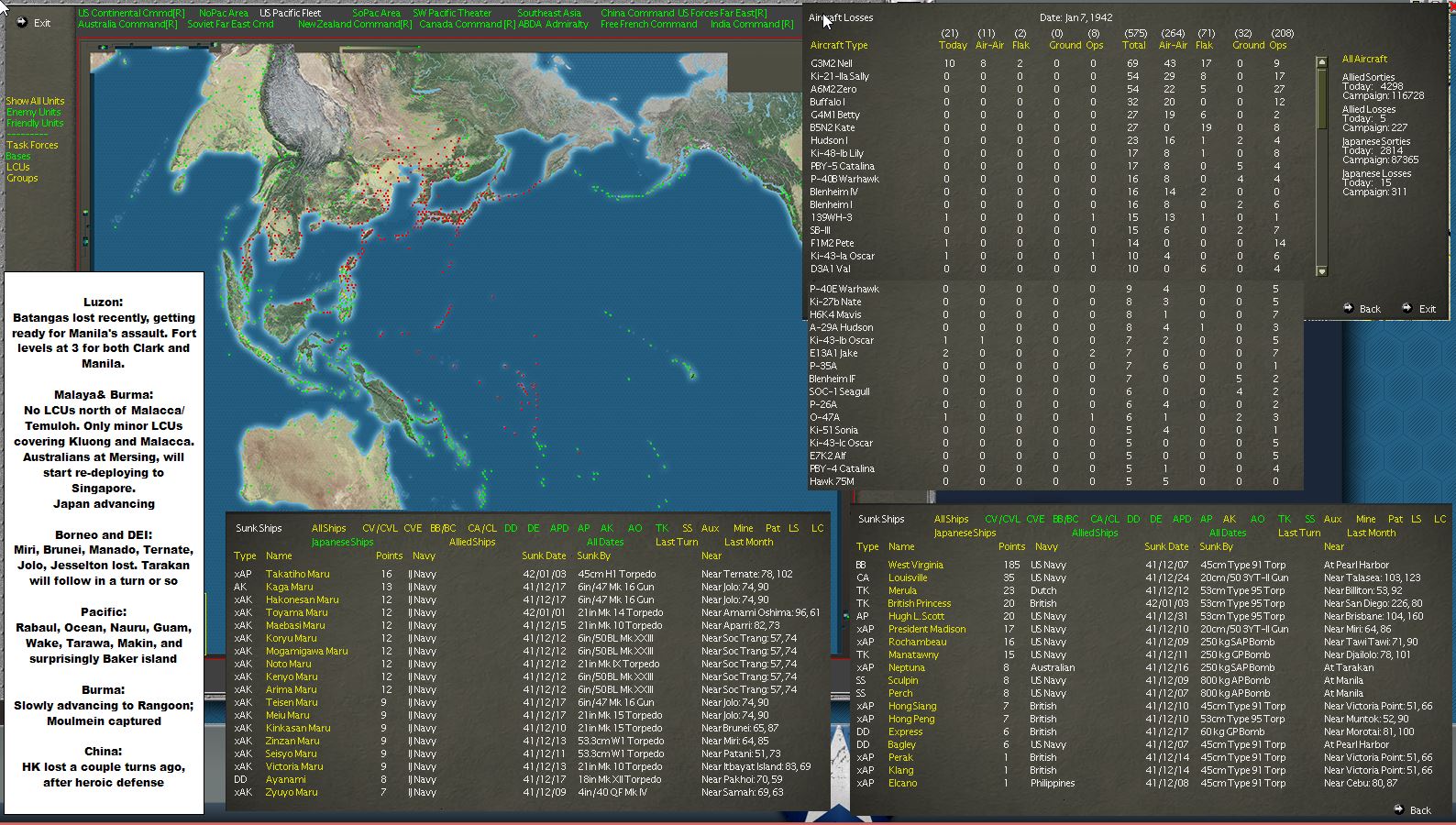1456x825 pixels.
Task: Filter CV/CVL in lower-left Sunk Ships panel
Action: pos(380,528)
